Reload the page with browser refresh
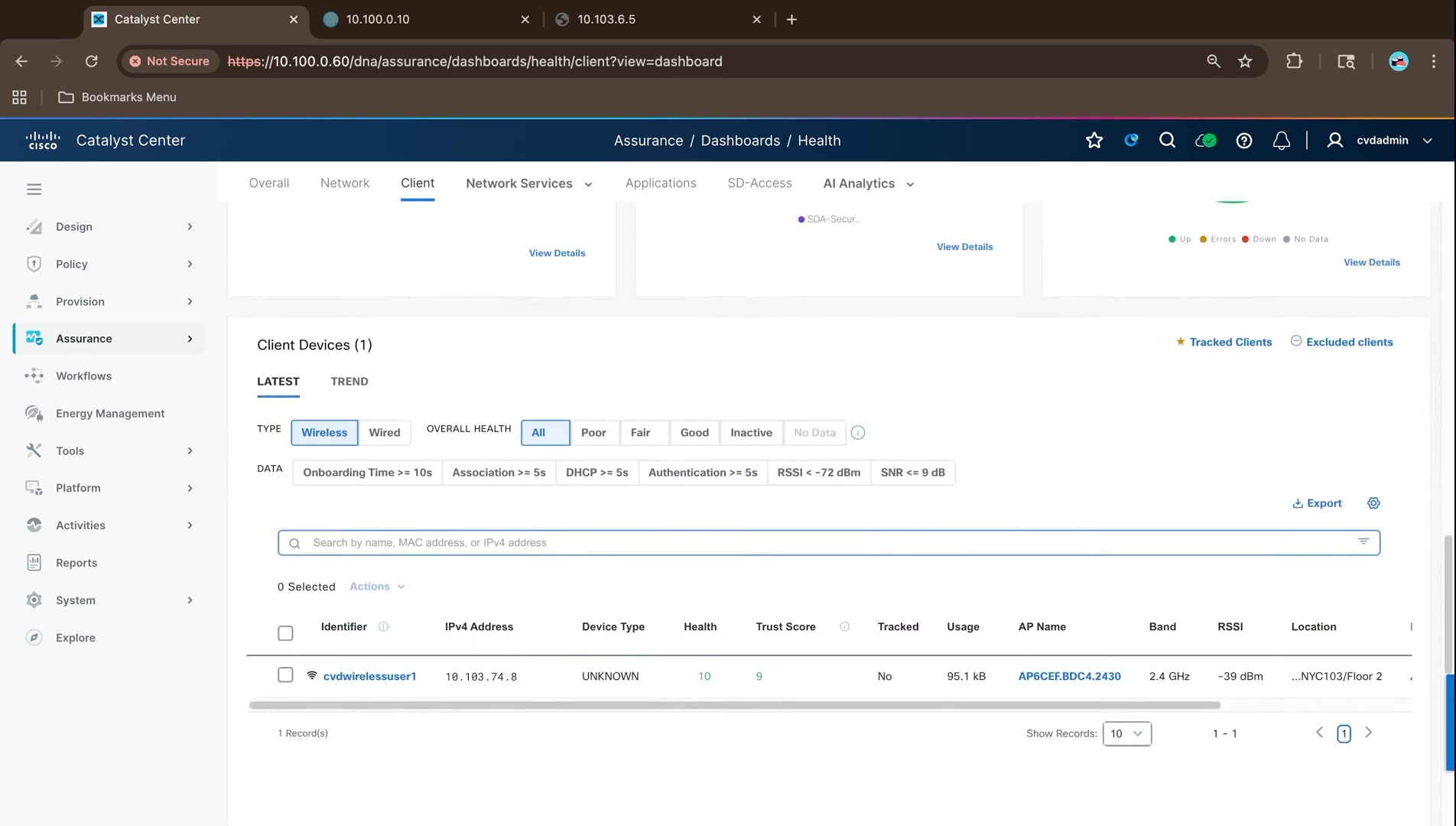1456x826 pixels. 91,61
